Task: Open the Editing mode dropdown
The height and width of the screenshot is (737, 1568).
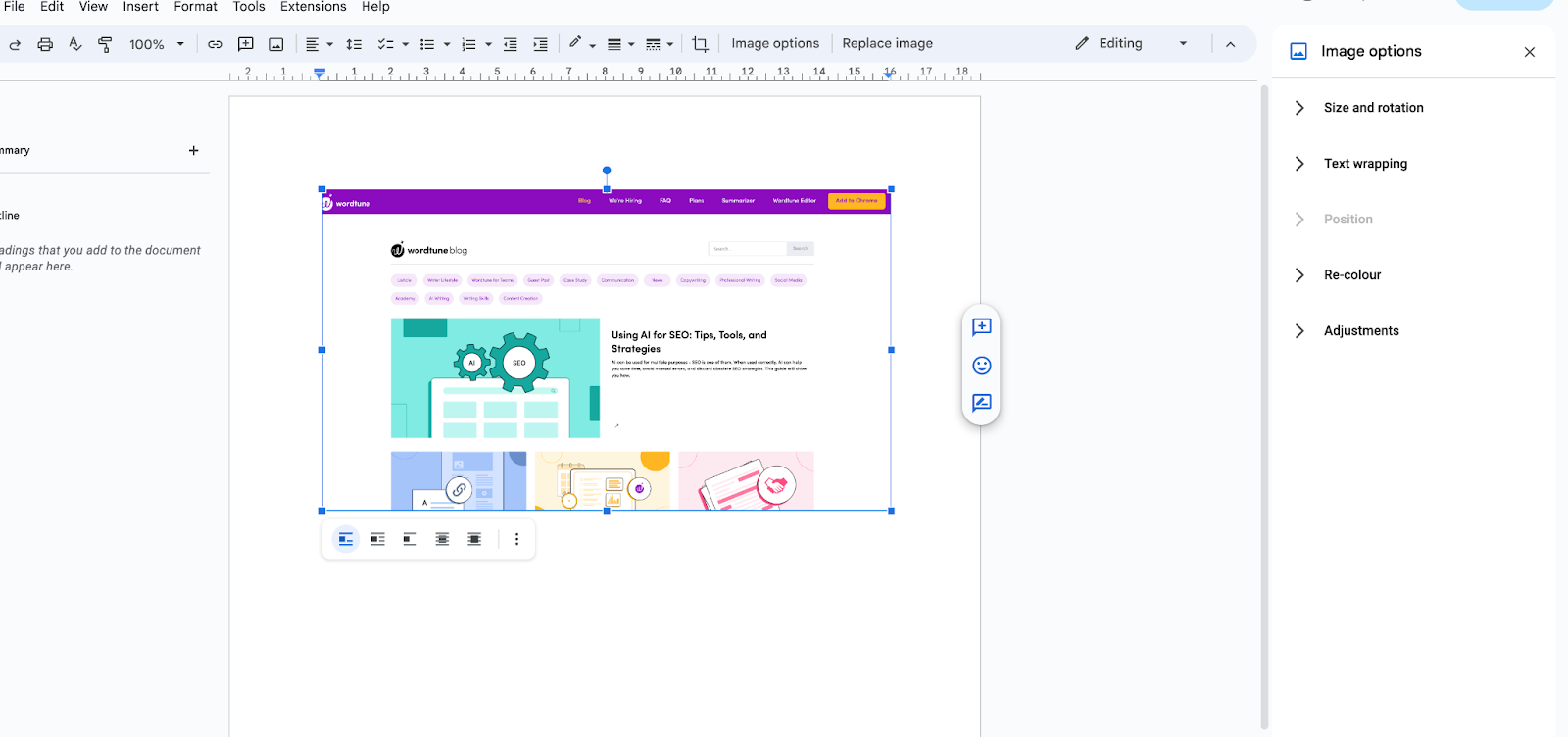Action: tap(1131, 43)
